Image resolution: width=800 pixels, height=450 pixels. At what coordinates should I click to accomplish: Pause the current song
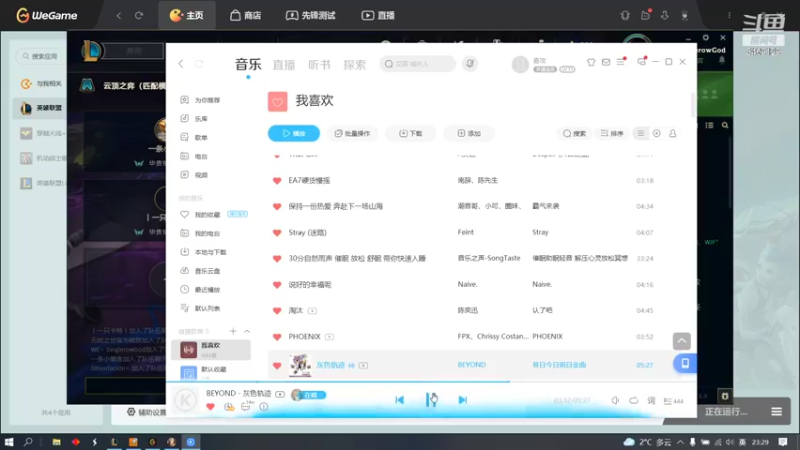431,400
